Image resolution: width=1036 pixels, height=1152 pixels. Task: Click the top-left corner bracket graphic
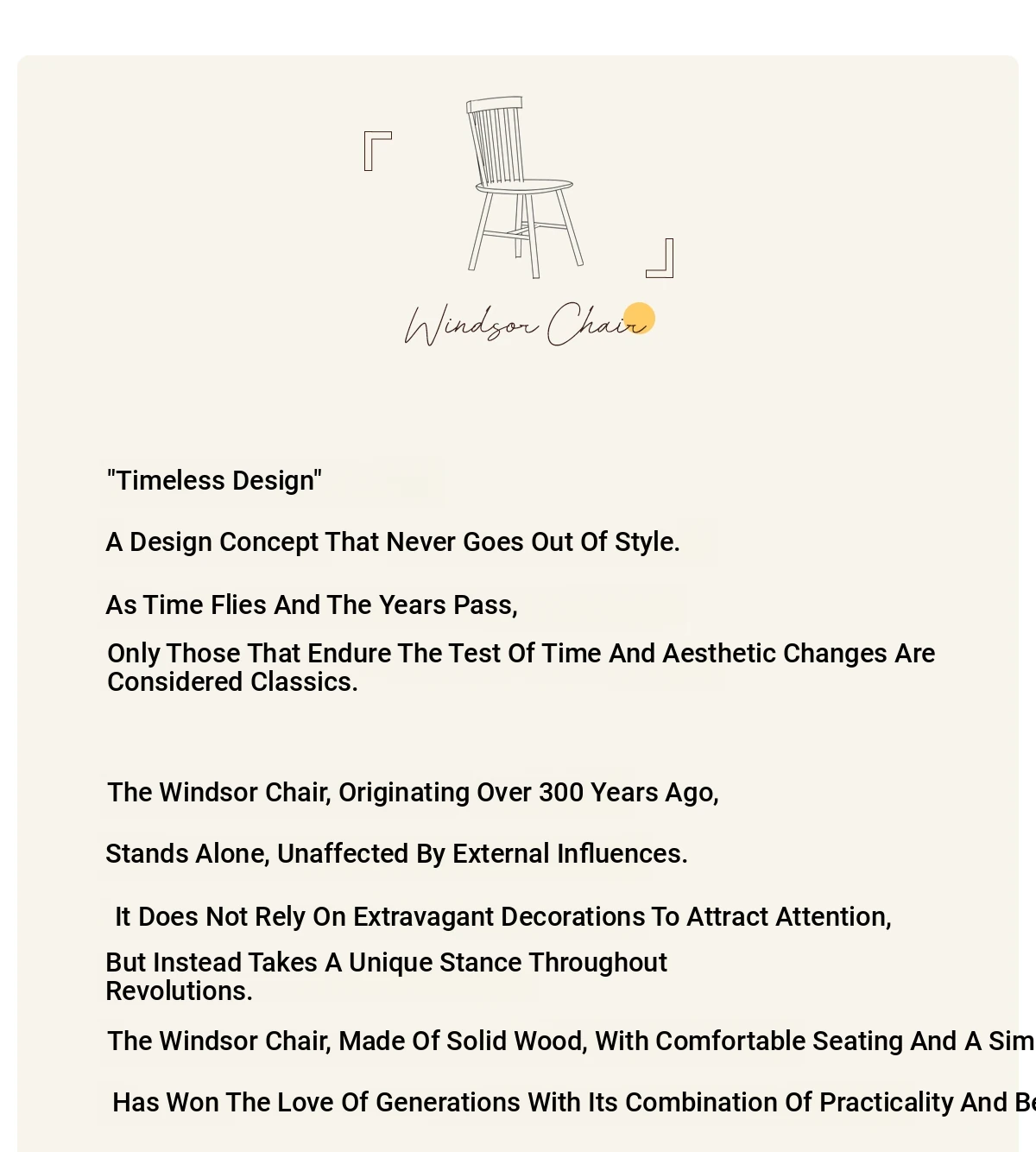[378, 151]
